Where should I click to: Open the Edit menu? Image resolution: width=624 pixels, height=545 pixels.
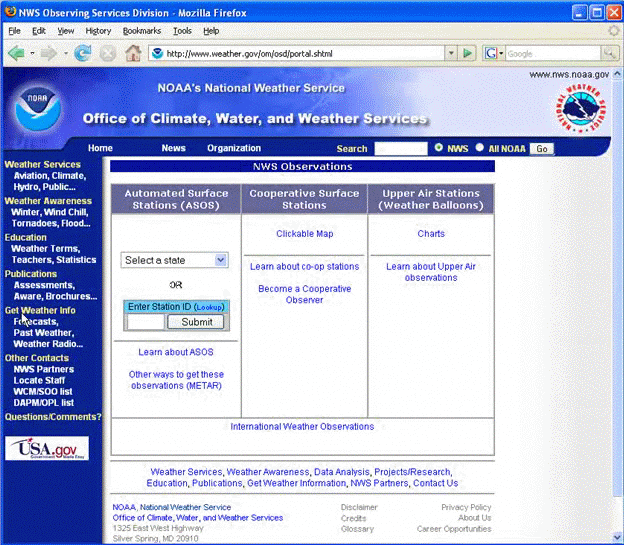click(39, 31)
